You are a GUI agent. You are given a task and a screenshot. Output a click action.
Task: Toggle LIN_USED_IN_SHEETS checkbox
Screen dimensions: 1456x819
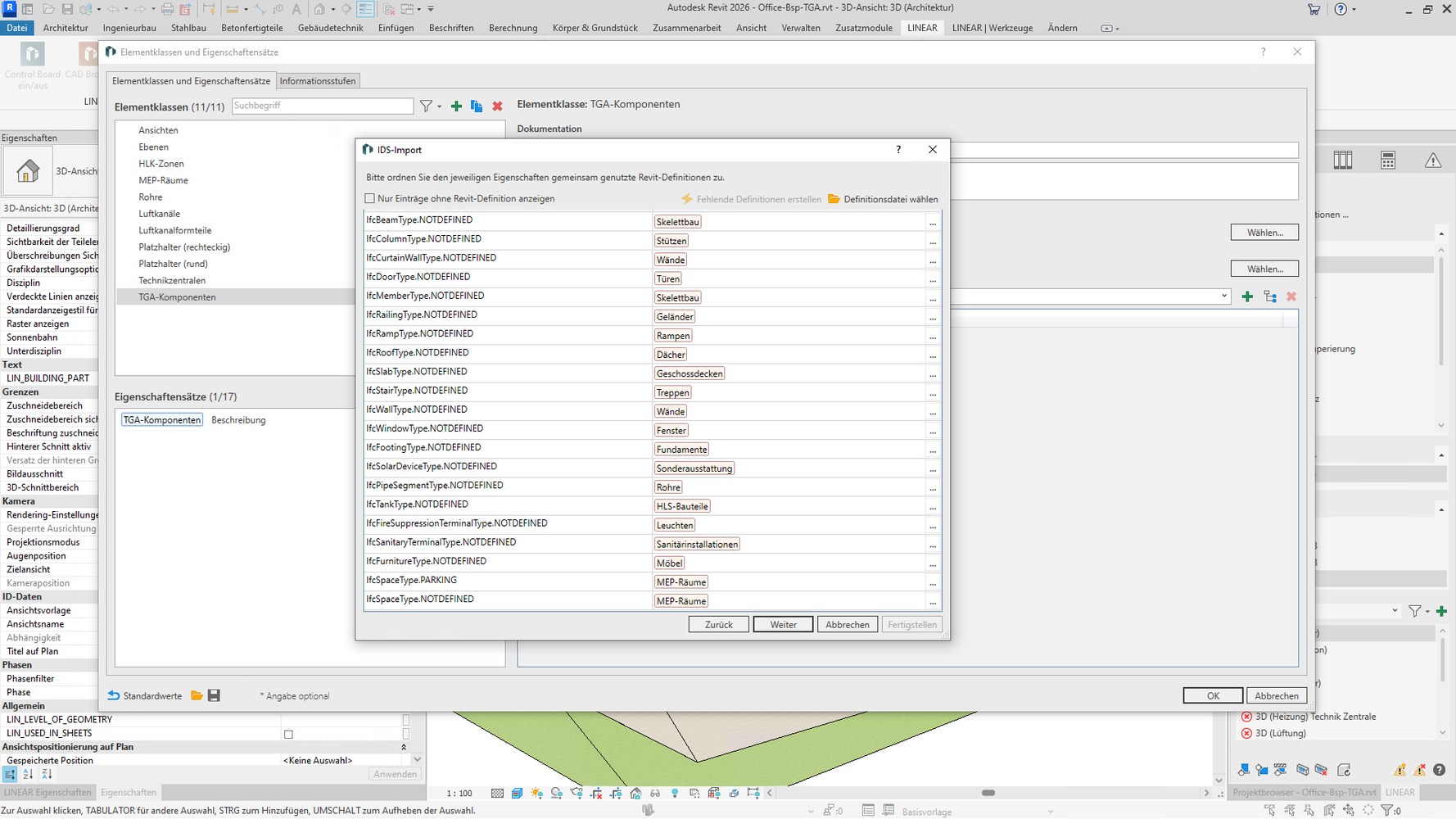tap(288, 734)
